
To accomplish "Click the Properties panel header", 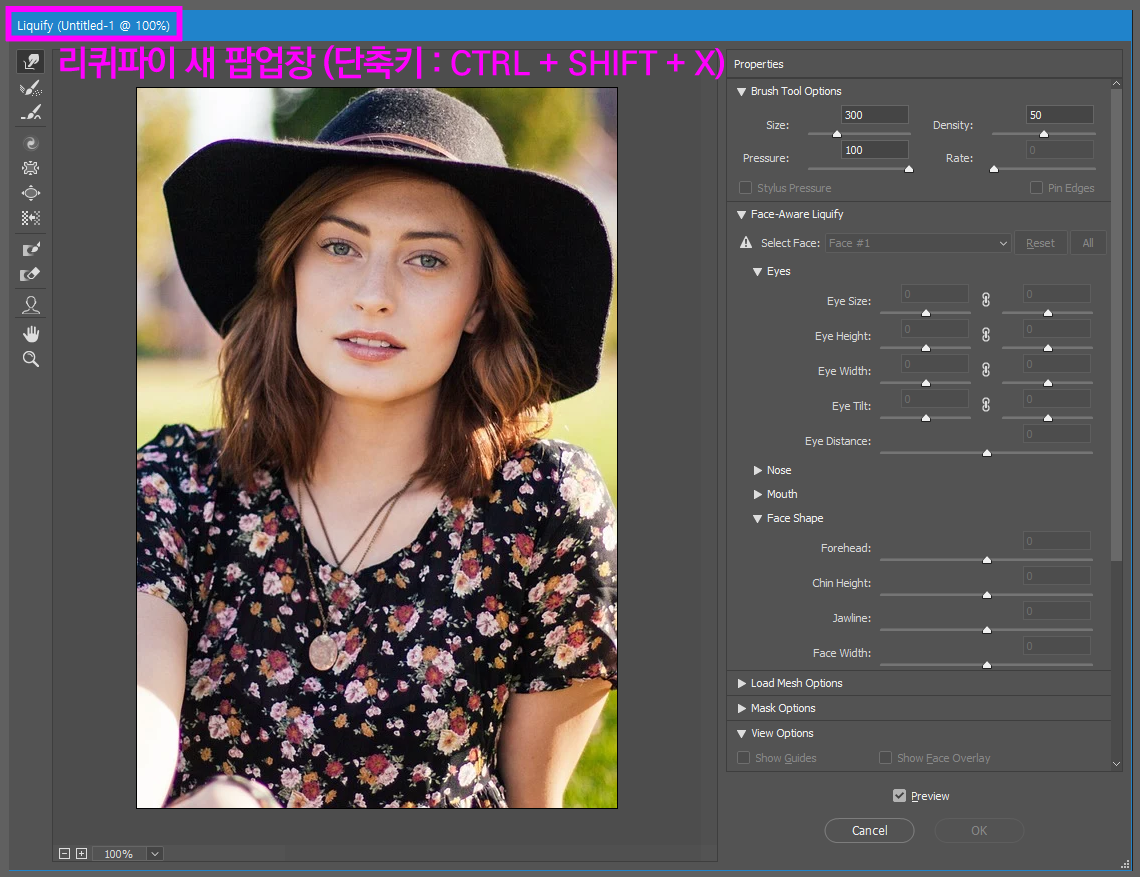I will pos(758,64).
